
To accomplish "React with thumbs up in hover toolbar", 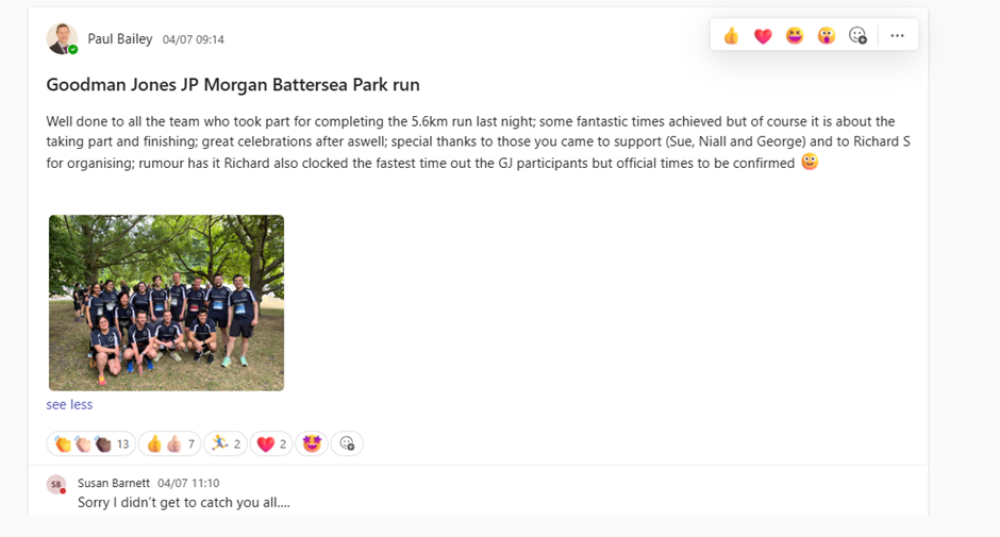I will tap(731, 36).
